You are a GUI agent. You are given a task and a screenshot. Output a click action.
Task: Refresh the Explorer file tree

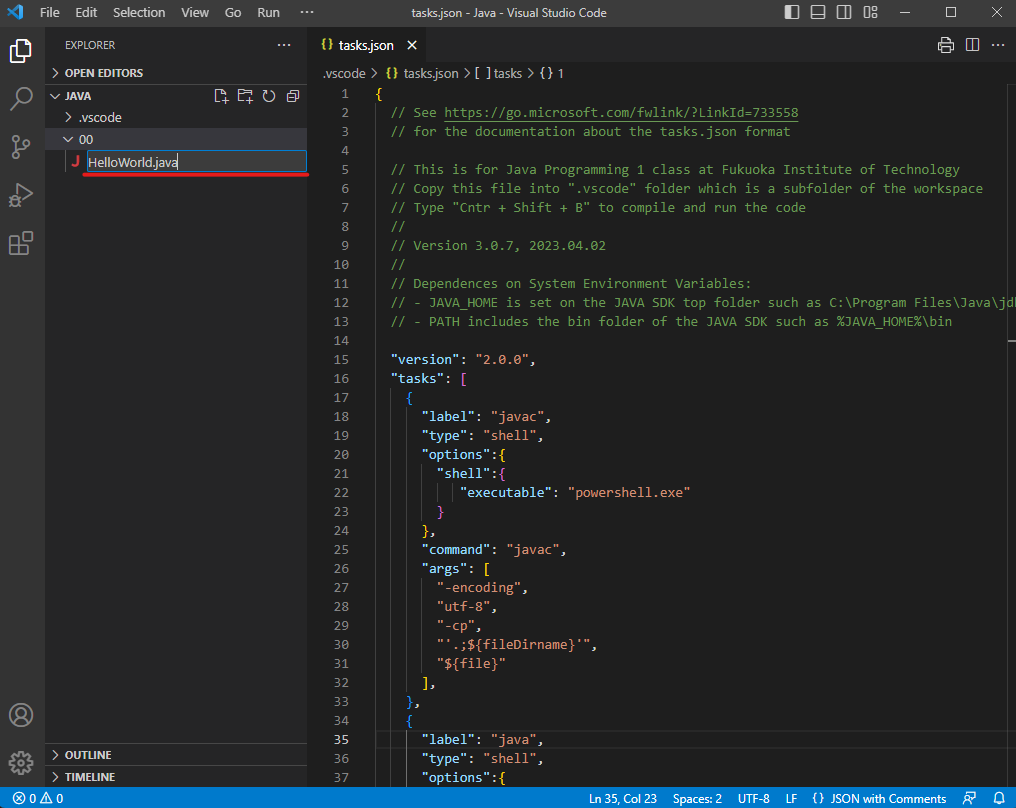pyautogui.click(x=269, y=96)
